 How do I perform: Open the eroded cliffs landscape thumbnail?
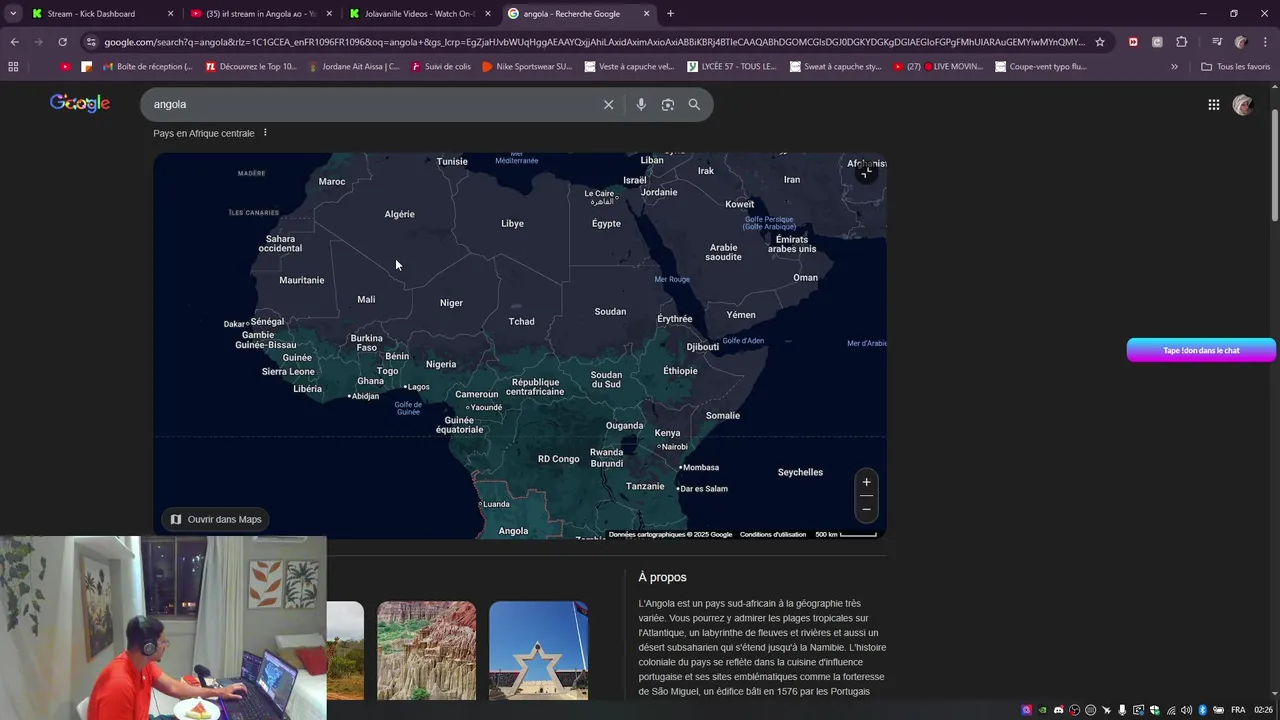[x=426, y=650]
